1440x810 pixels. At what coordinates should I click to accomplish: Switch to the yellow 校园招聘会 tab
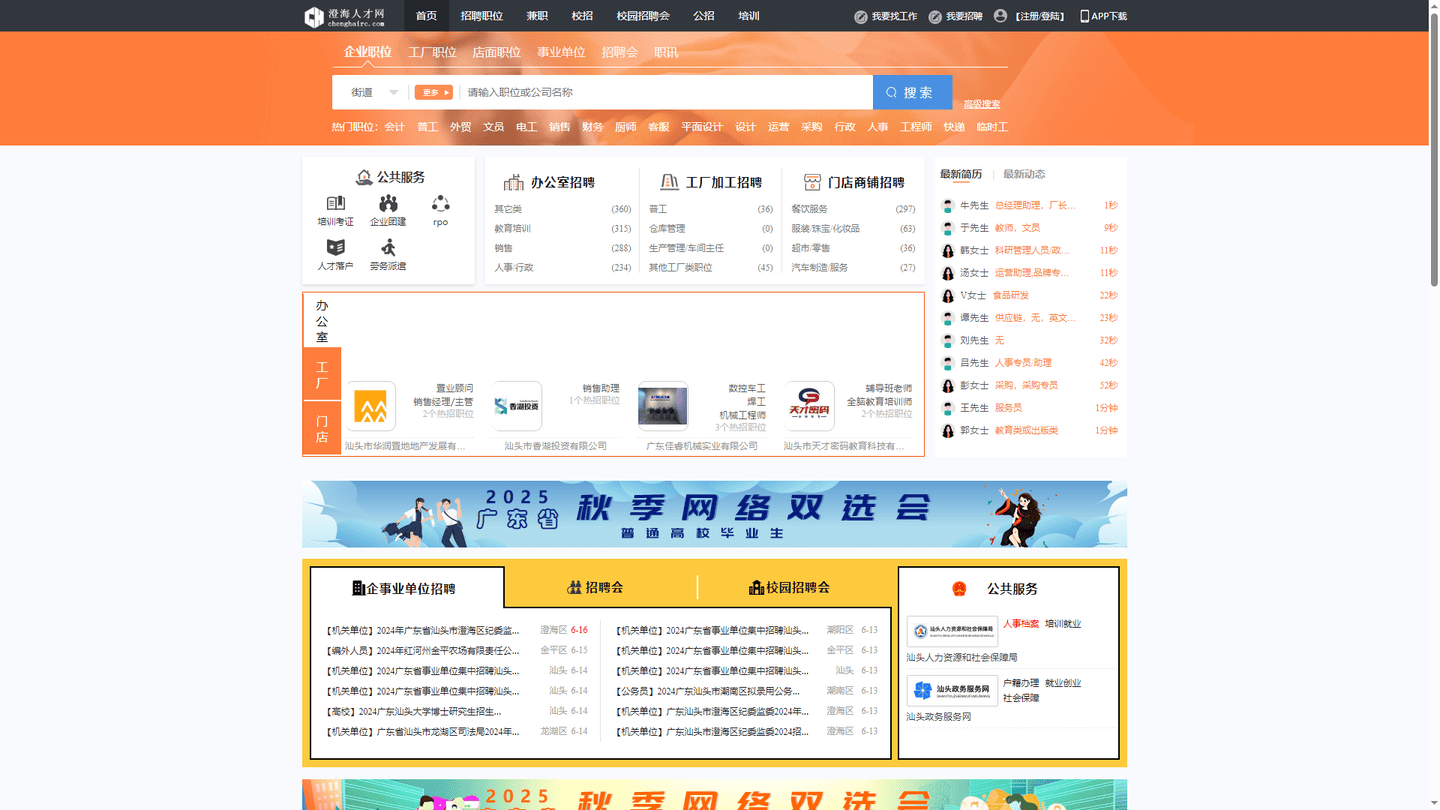(x=789, y=587)
